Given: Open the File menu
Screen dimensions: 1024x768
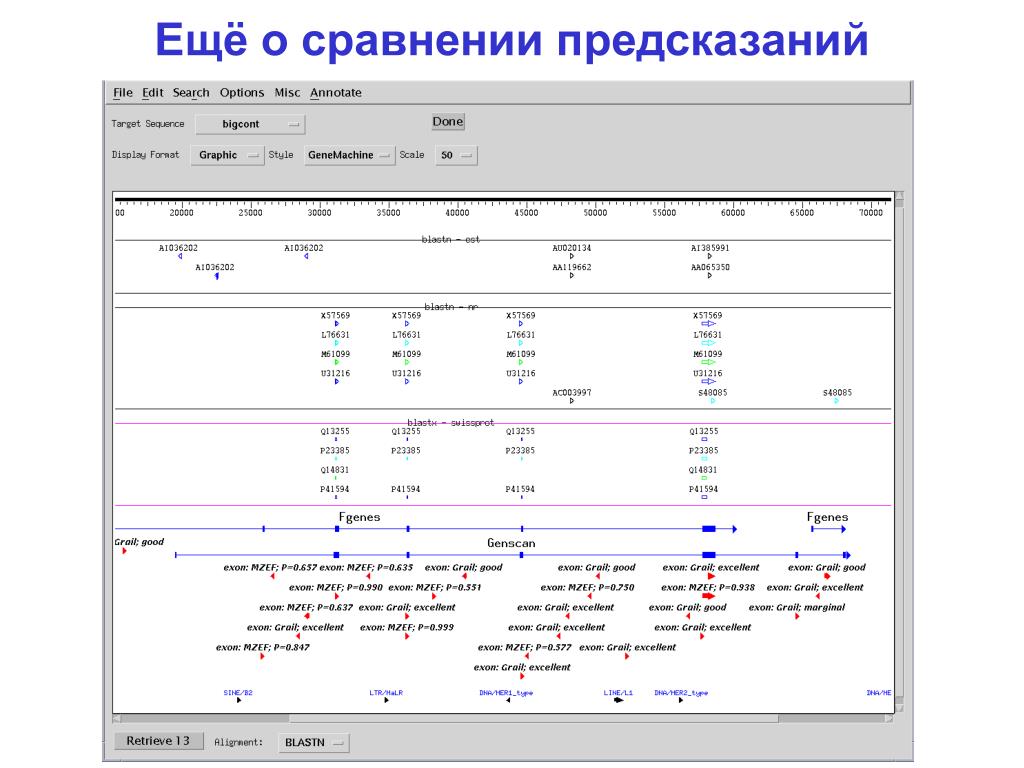Looking at the screenshot, I should 122,93.
